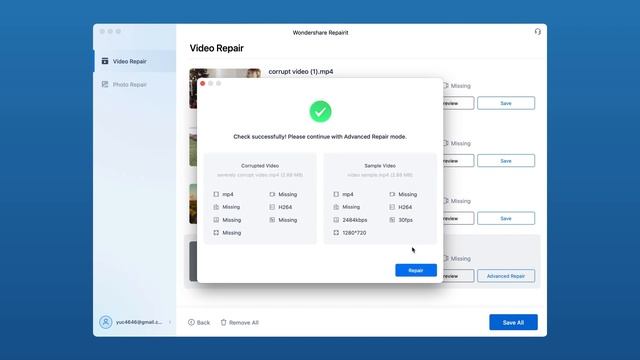Screen dimensions: 640x360
Task: Click the Video Repair page heading
Action: pos(216,48)
